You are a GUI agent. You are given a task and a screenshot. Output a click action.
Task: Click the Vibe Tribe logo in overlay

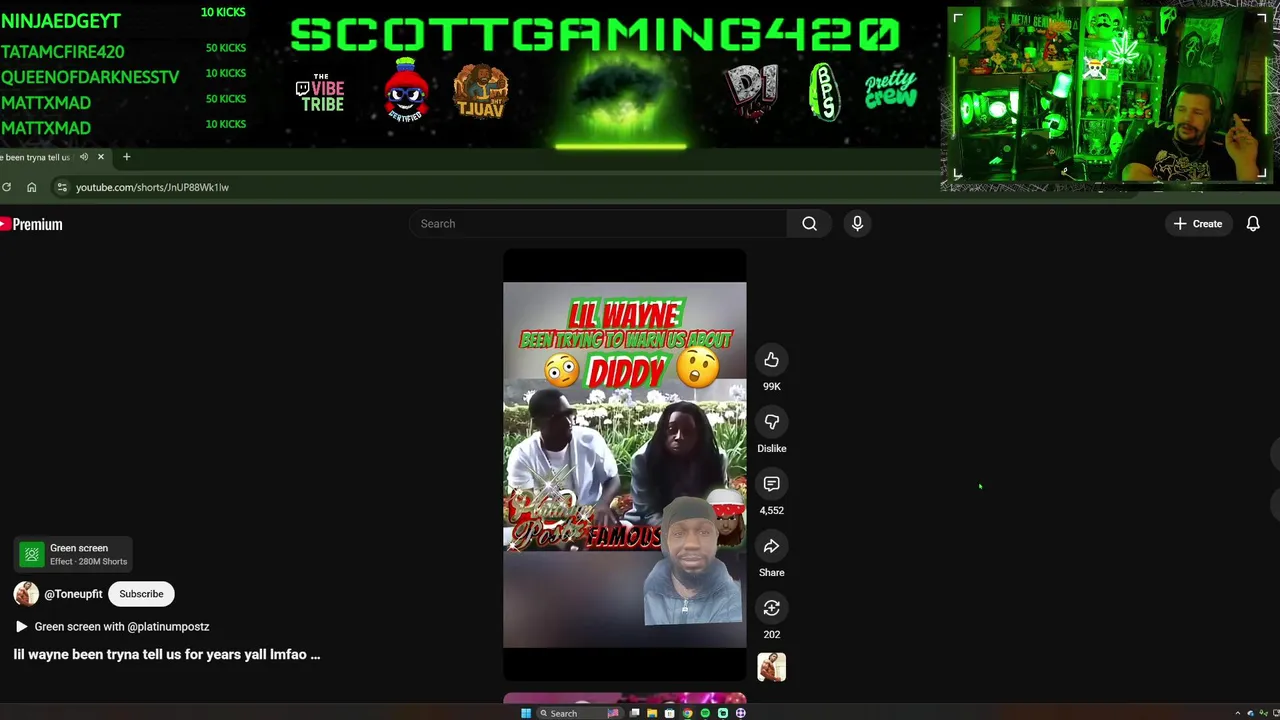coord(320,92)
